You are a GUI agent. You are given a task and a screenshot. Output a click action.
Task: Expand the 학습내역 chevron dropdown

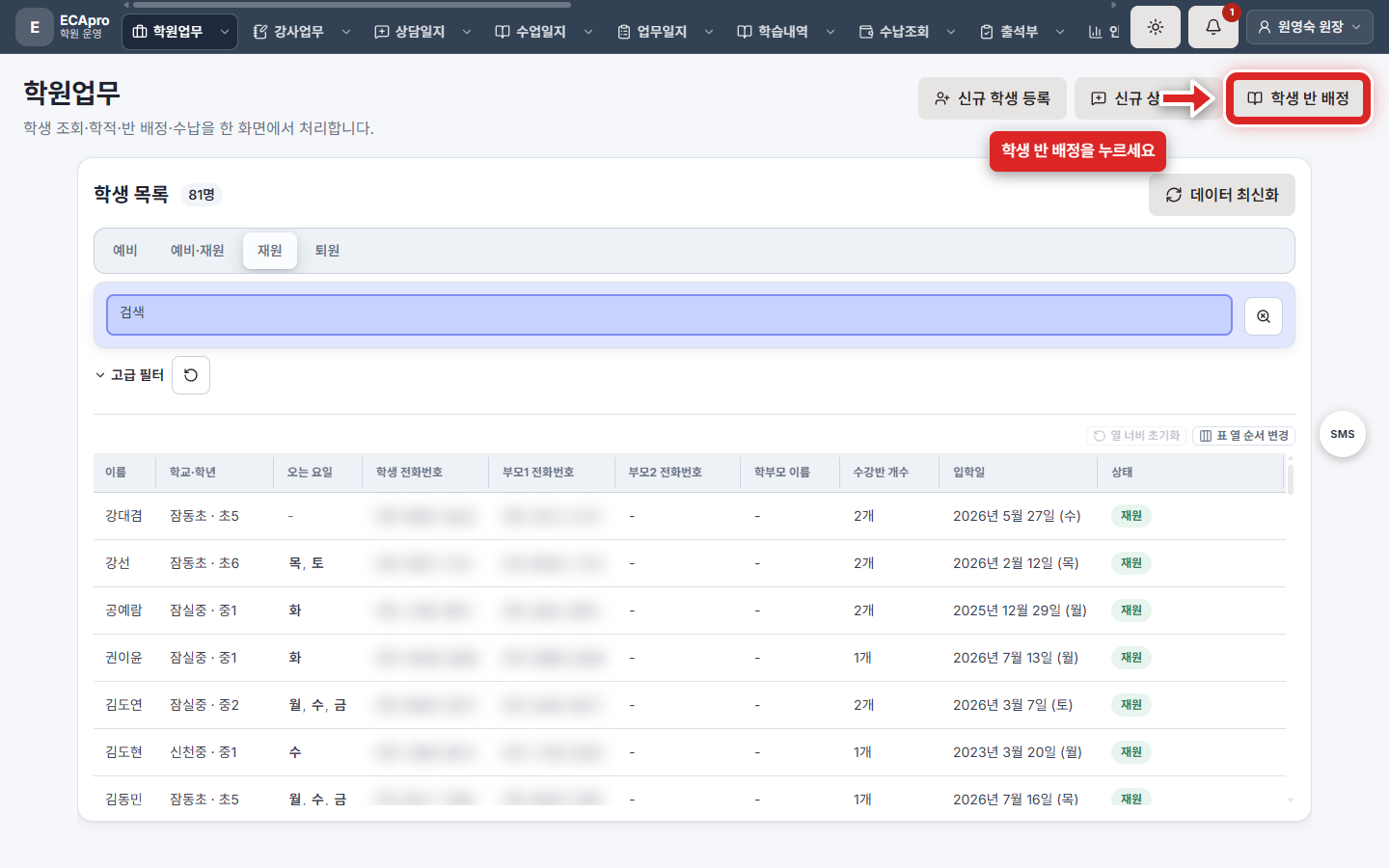tap(831, 32)
